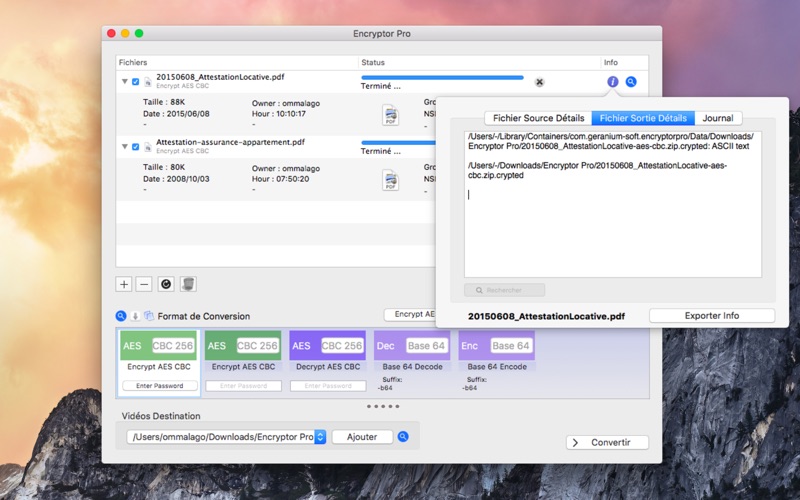Click the Ajouter button
This screenshot has width=800, height=500.
pos(362,437)
